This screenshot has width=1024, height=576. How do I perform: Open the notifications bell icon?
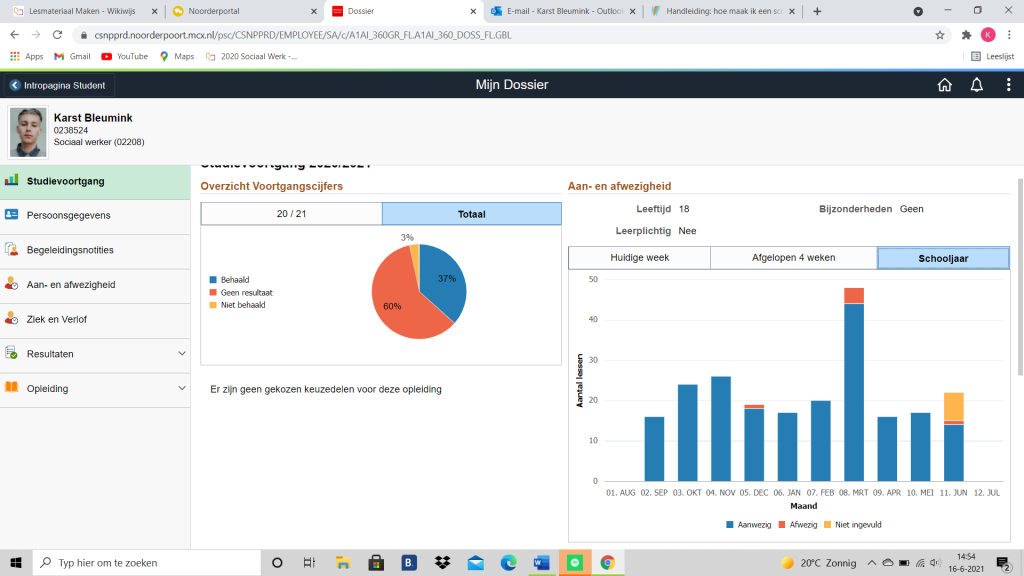[x=976, y=85]
